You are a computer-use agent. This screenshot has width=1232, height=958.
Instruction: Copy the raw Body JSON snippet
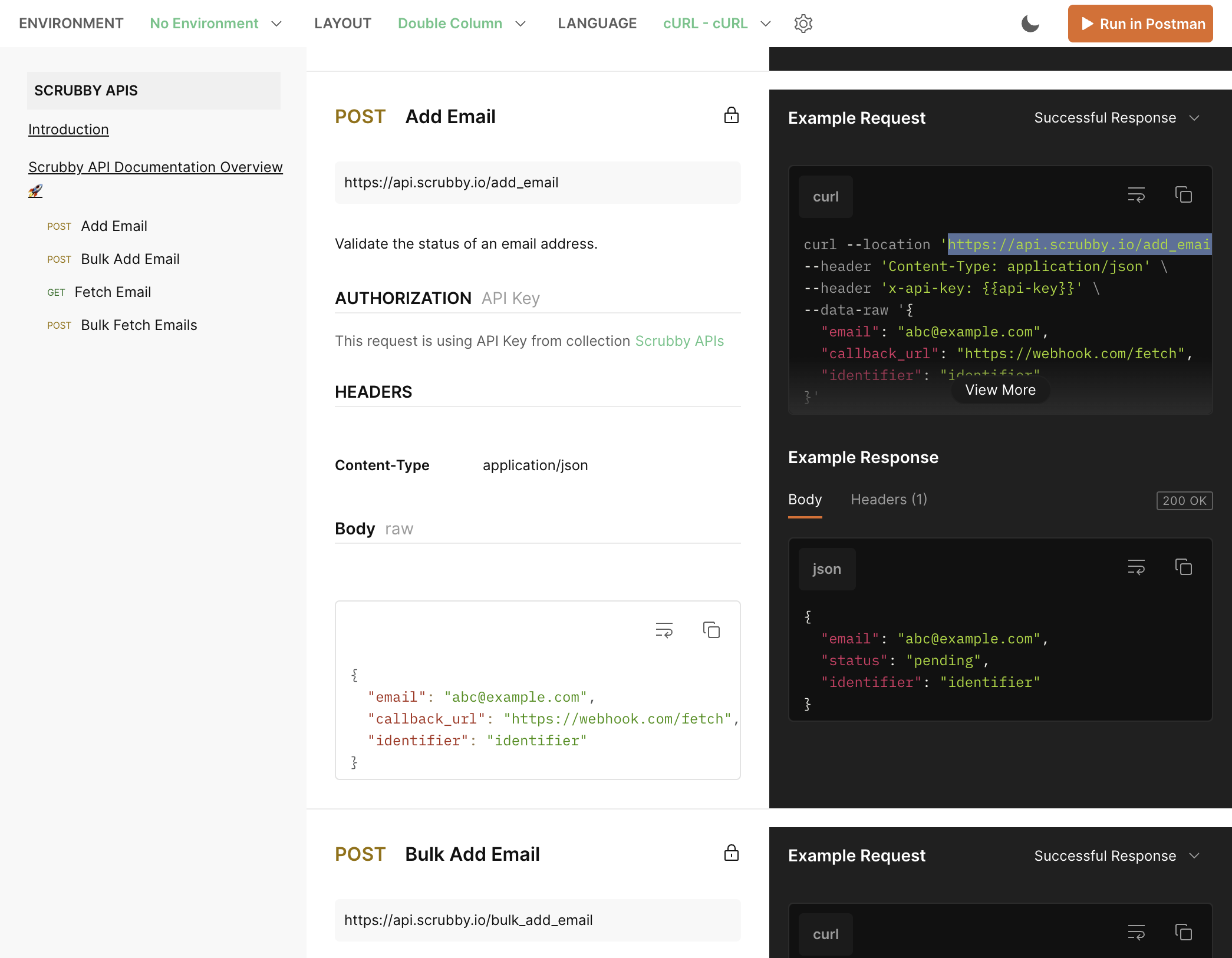[711, 630]
